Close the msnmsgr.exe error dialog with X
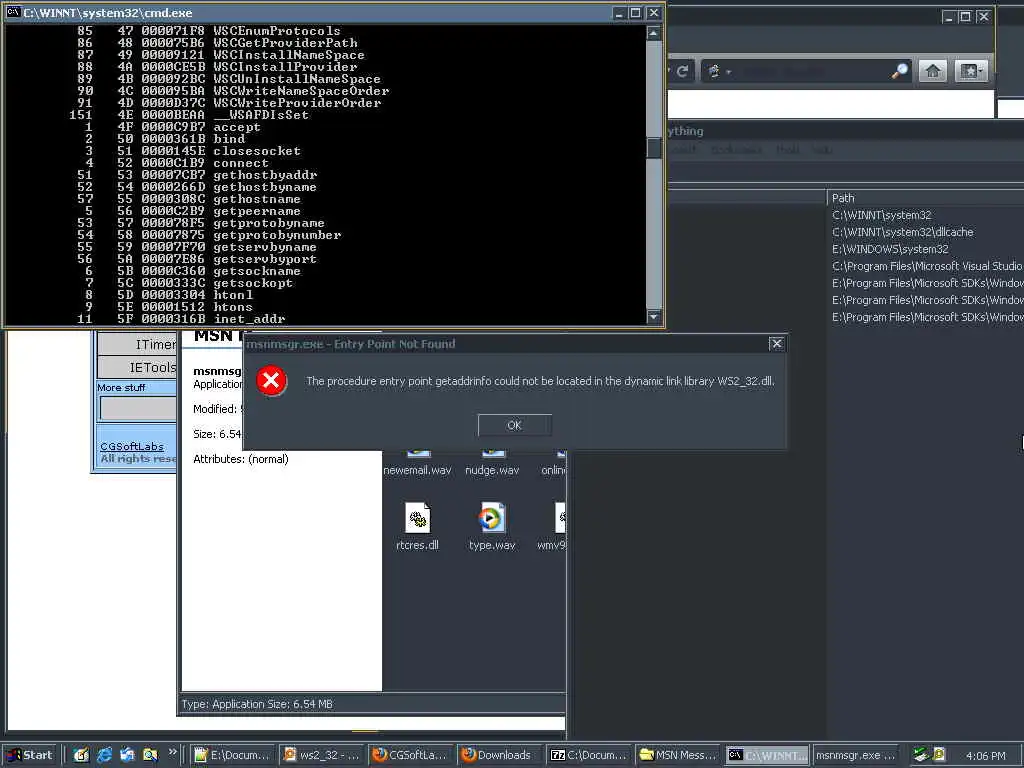1024x768 pixels. tap(776, 344)
